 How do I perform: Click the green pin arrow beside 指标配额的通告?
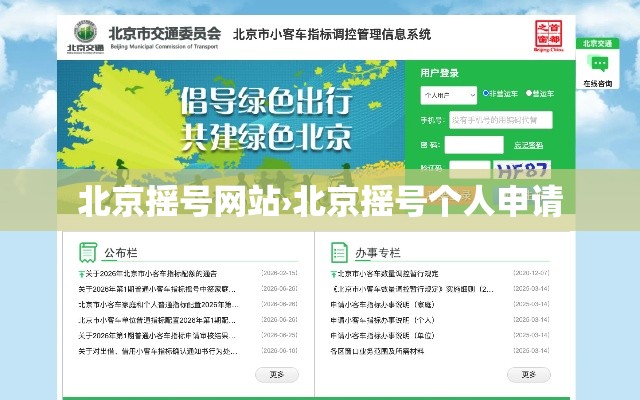point(81,274)
